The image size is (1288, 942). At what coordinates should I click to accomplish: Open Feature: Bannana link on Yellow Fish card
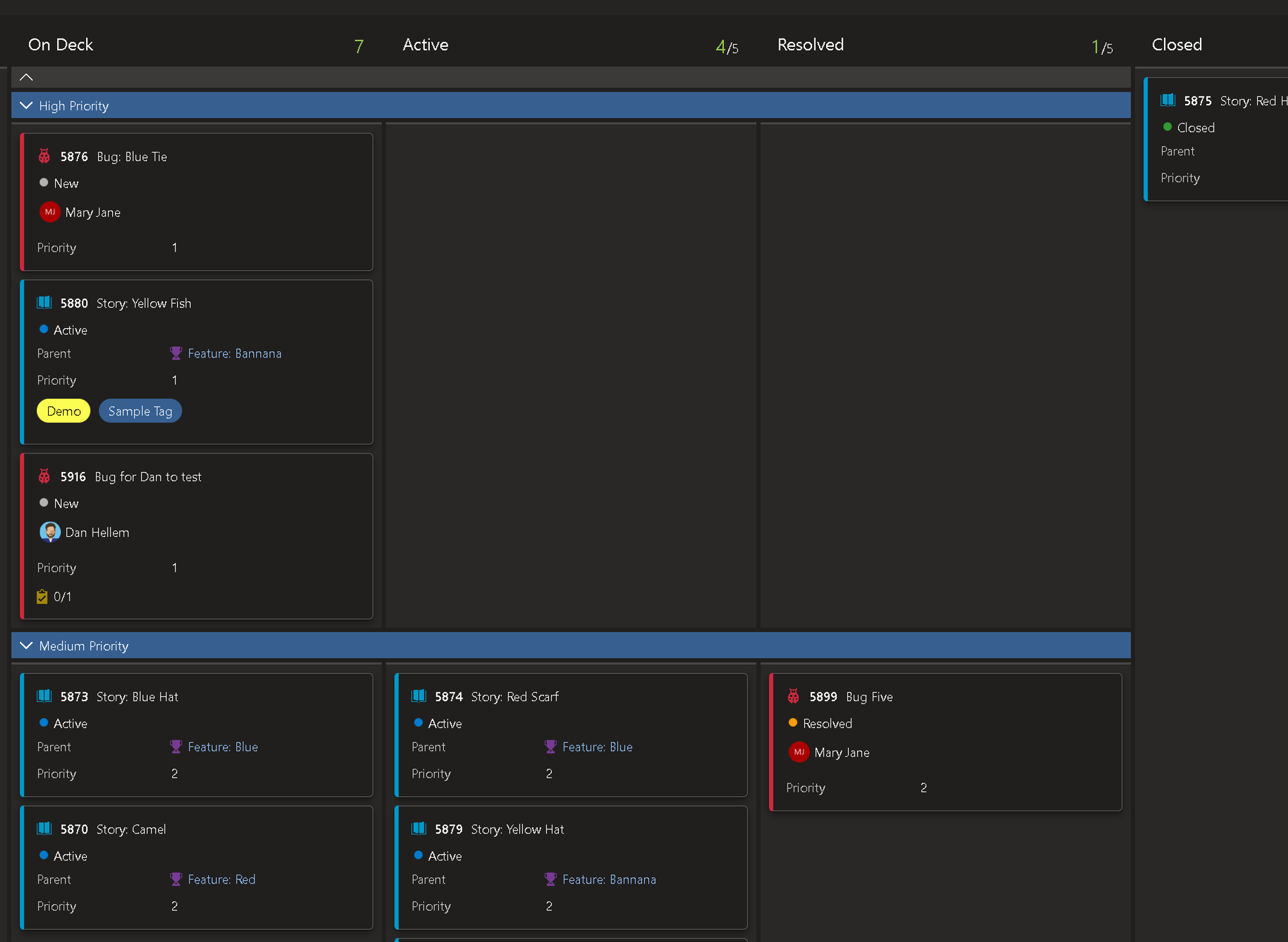[234, 353]
